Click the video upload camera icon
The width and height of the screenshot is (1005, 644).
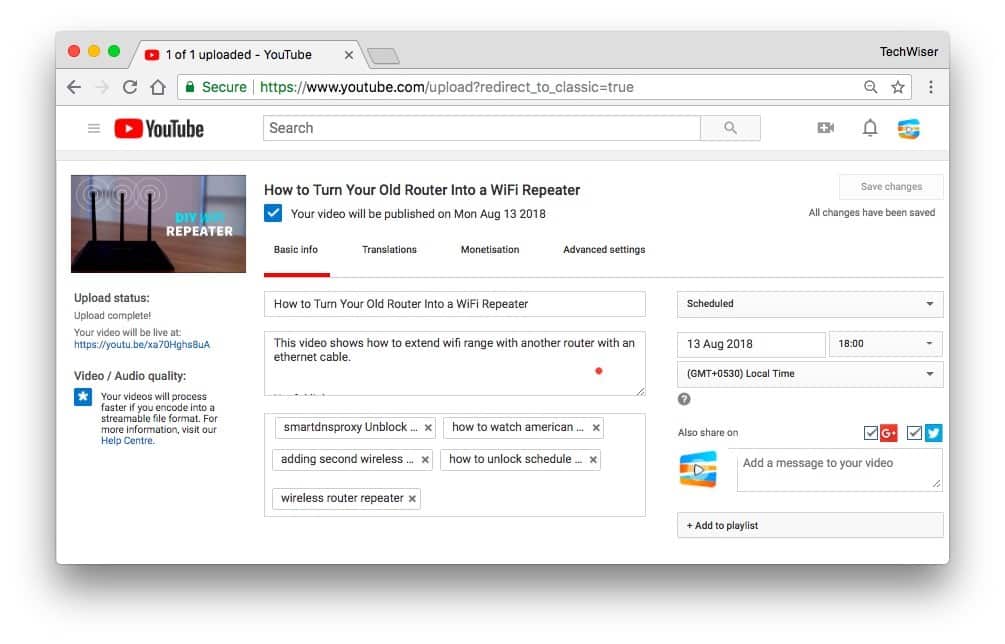pos(824,127)
